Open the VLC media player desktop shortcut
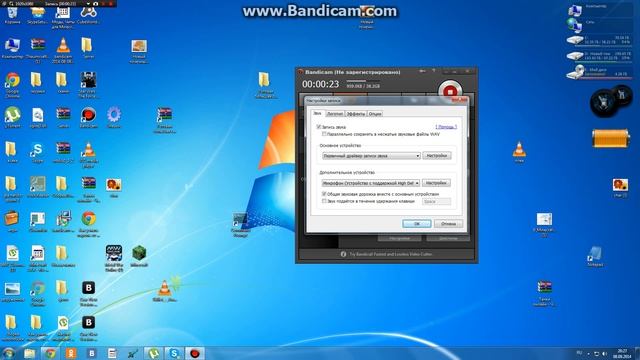The image size is (640, 360). click(x=88, y=154)
